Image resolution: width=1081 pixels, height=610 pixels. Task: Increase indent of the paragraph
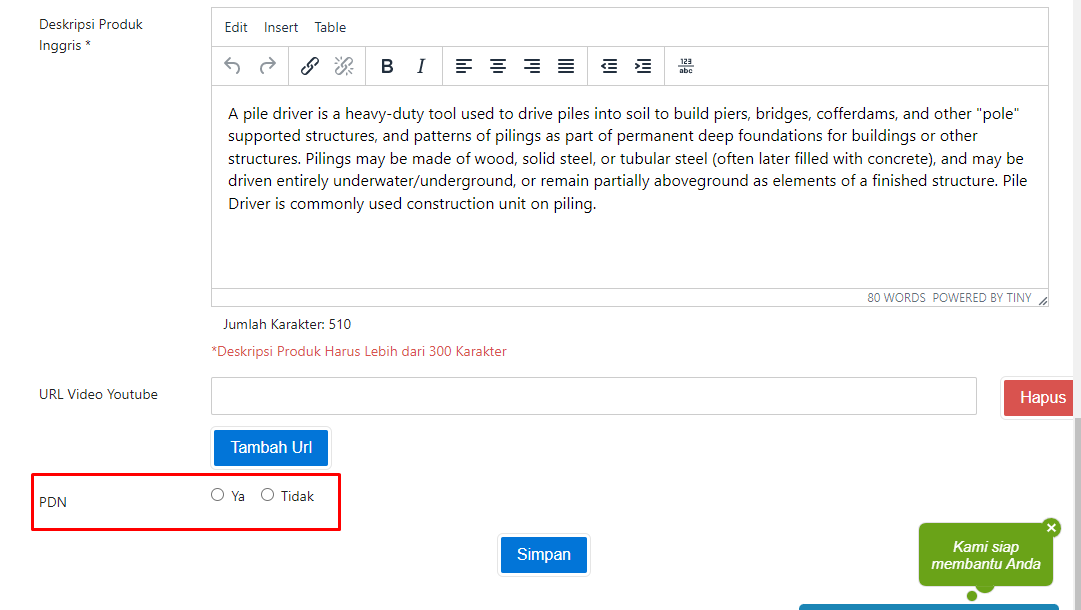643,66
